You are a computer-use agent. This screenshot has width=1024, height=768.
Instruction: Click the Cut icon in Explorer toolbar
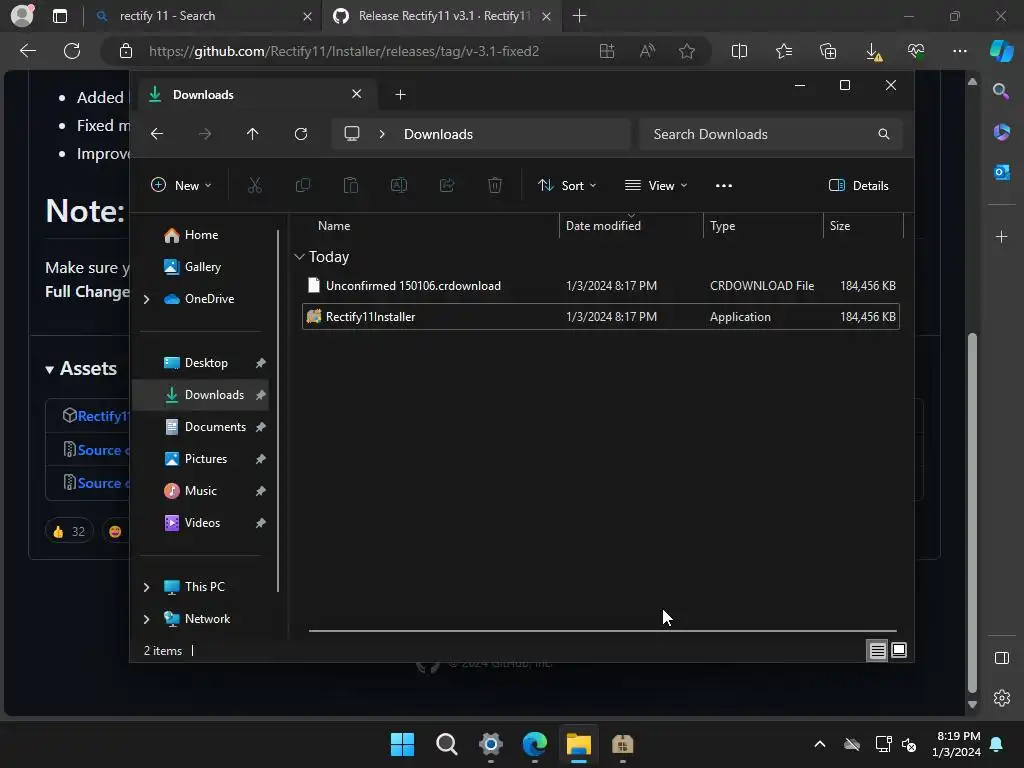[x=255, y=185]
